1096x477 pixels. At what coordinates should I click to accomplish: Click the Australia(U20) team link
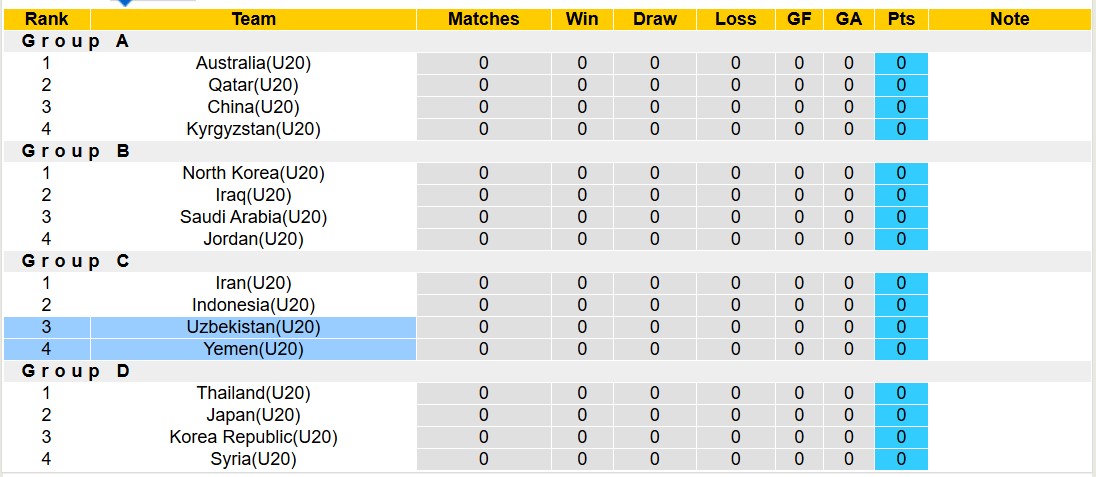coord(253,63)
